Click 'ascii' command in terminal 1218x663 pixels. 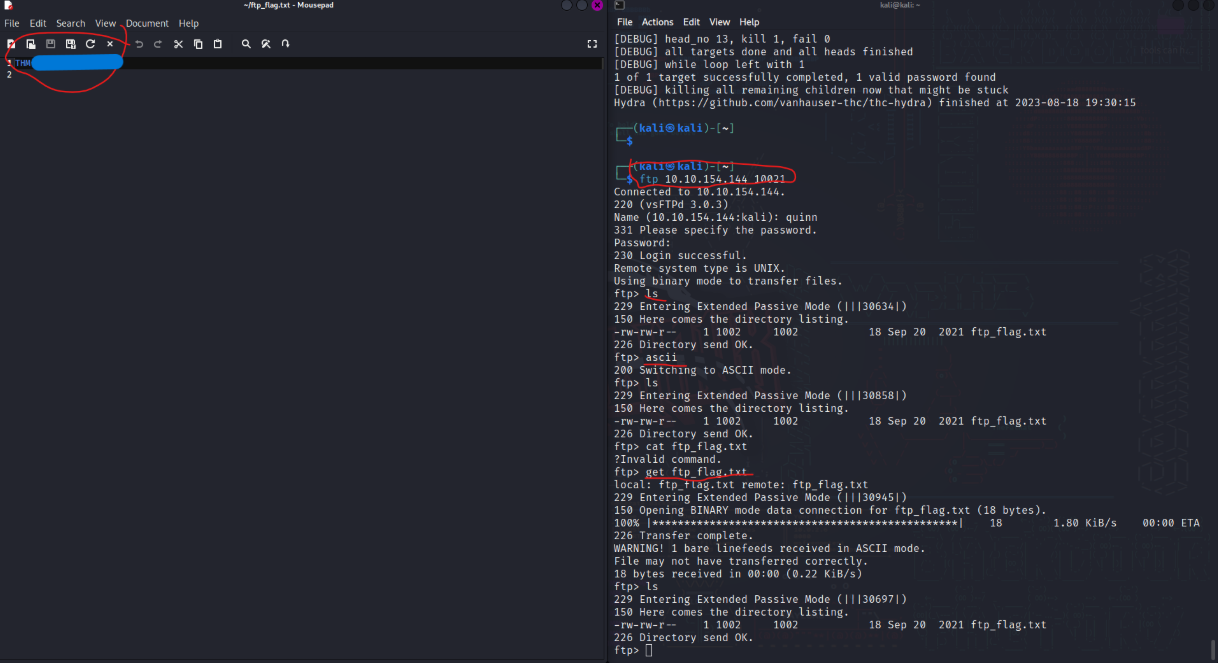661,357
